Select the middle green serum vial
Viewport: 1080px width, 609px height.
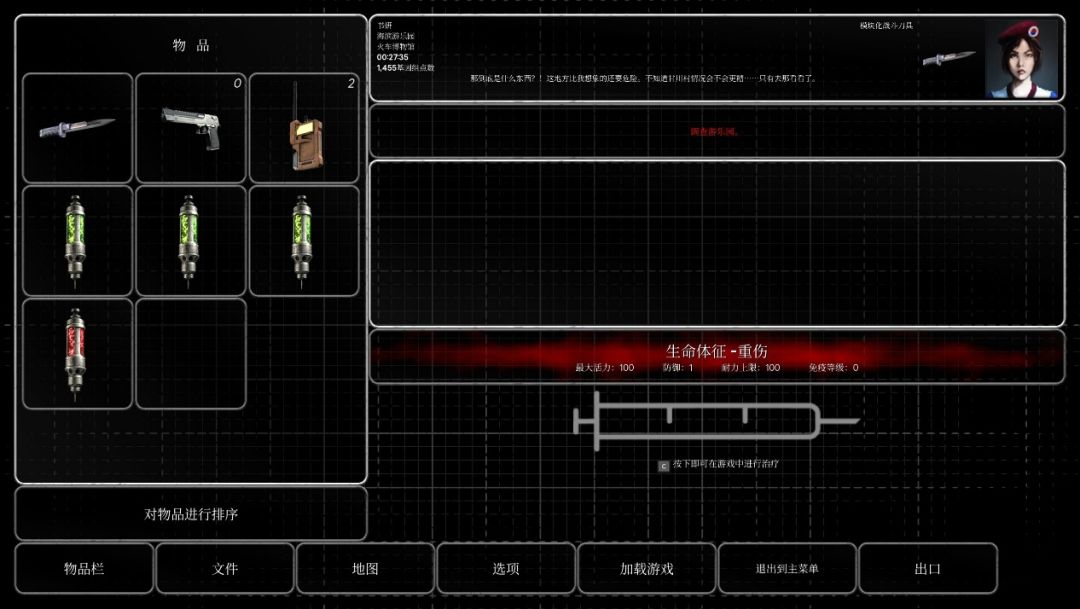click(191, 241)
